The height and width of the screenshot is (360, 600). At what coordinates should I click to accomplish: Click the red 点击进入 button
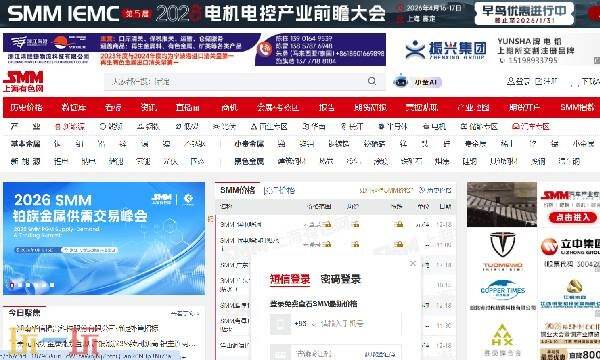click(573, 217)
